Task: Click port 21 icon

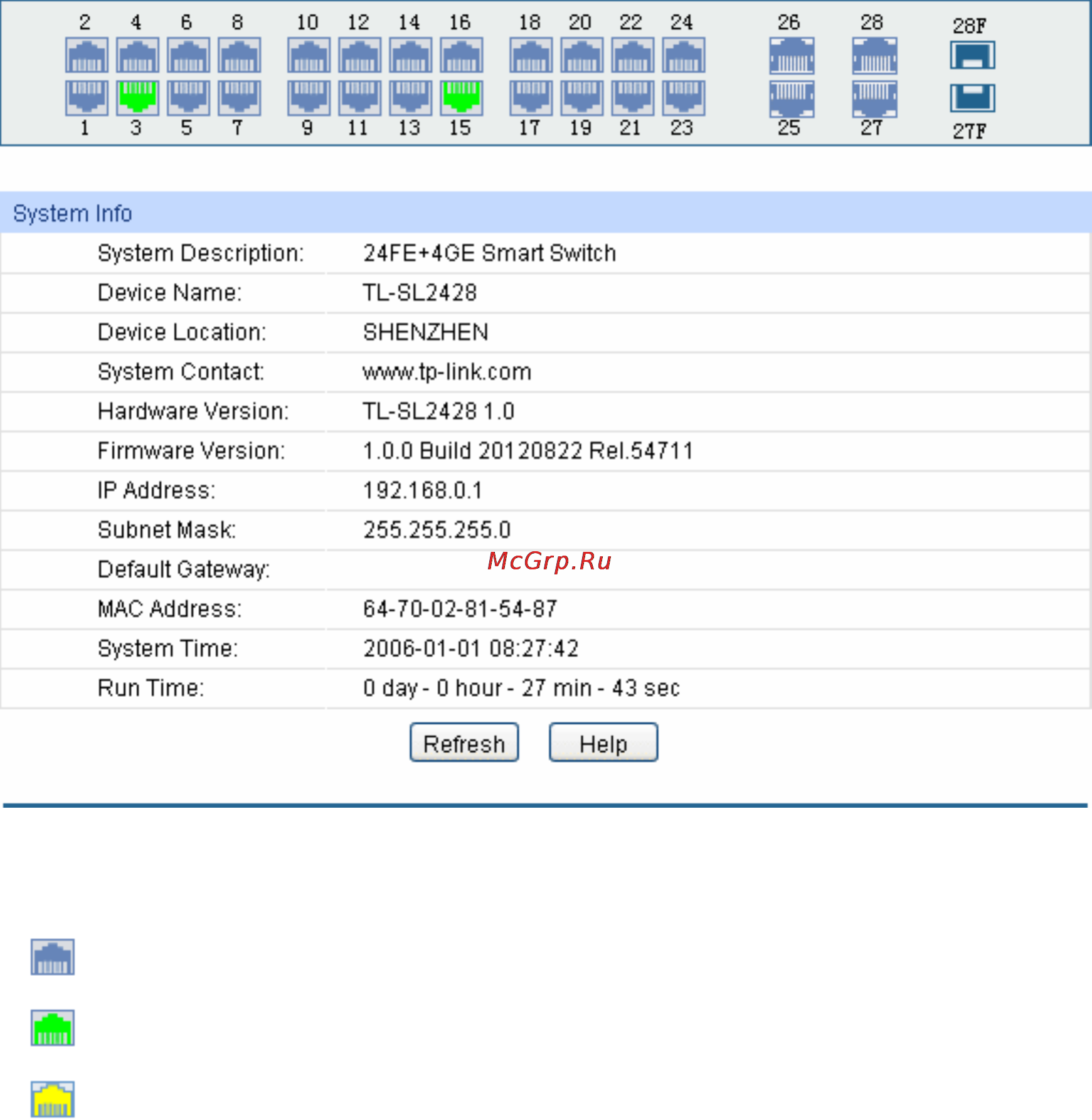Action: (x=632, y=98)
